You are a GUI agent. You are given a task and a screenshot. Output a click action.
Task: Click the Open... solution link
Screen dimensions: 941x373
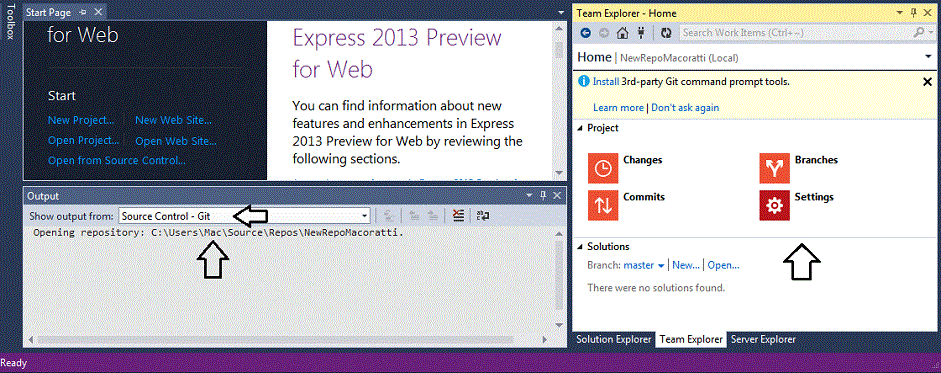(x=723, y=265)
